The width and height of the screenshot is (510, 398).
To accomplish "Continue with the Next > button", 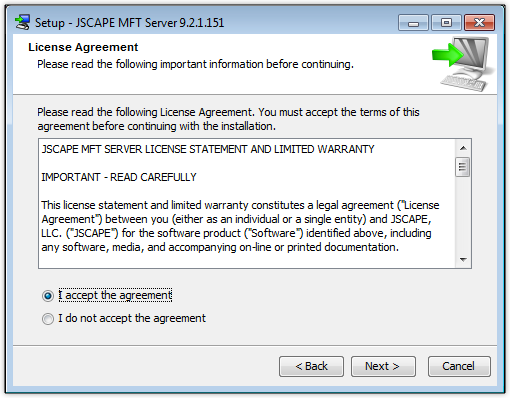I will click(383, 366).
